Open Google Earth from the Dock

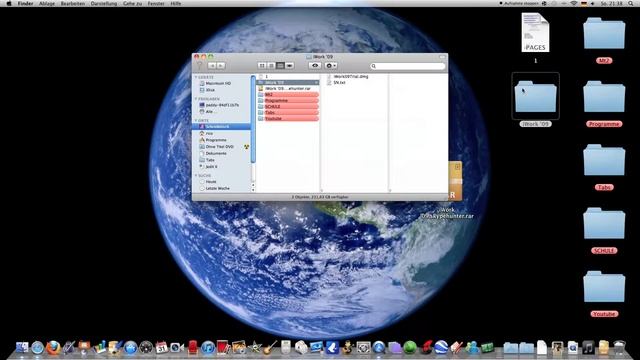441,347
